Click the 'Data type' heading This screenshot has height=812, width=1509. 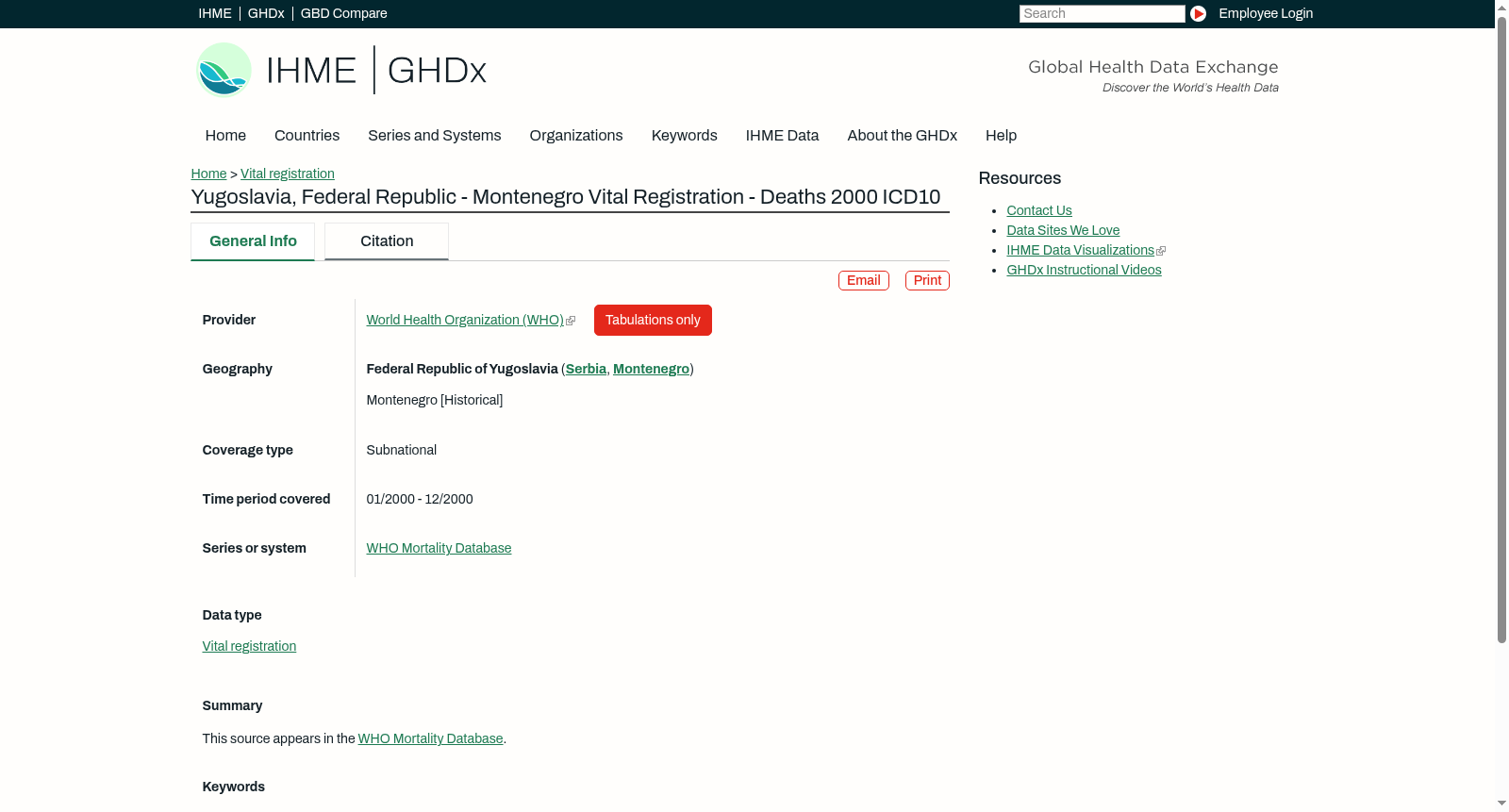pos(232,615)
